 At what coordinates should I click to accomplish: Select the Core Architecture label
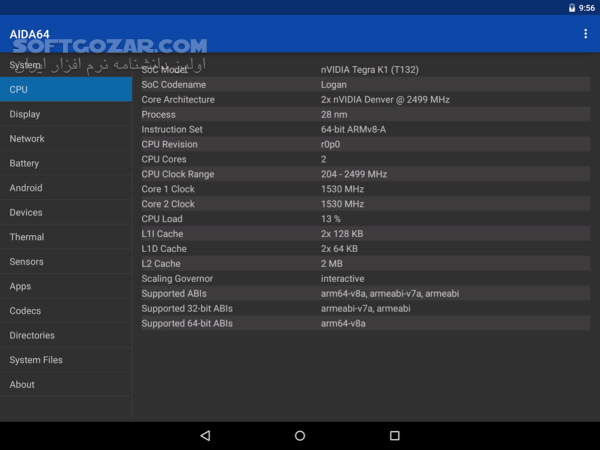coord(178,99)
